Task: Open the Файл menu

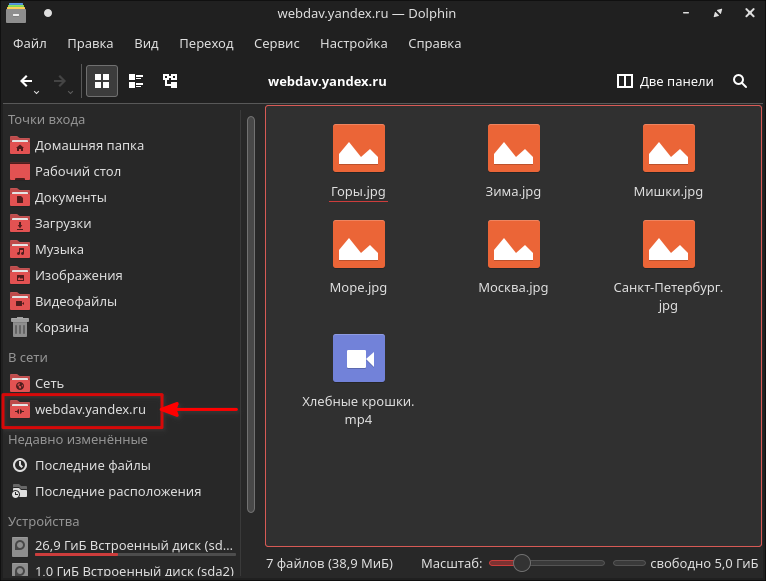Action: click(x=30, y=44)
